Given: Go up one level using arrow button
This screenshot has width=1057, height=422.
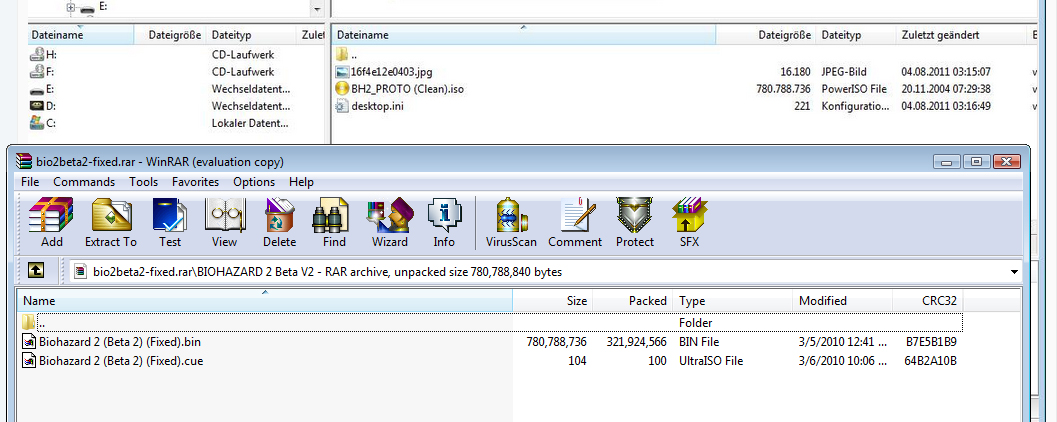Looking at the screenshot, I should 36,270.
